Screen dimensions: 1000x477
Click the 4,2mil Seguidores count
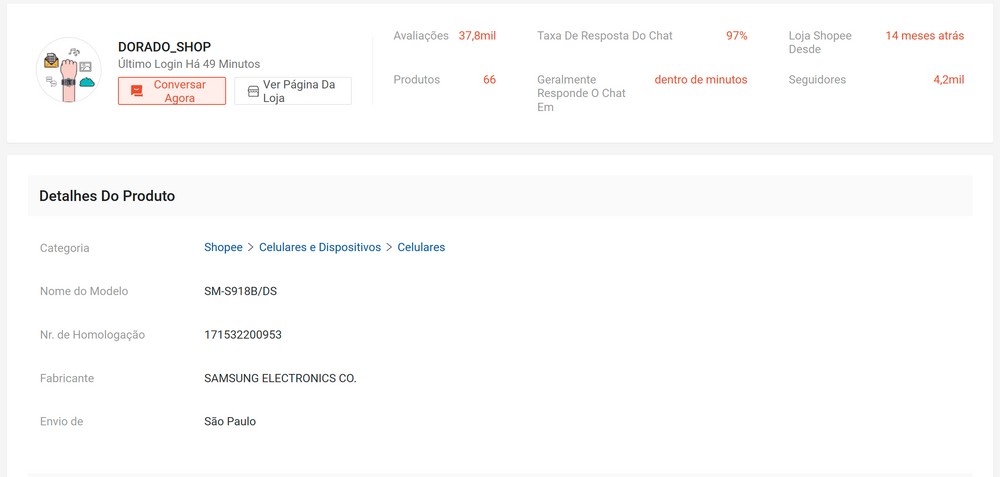(x=948, y=80)
